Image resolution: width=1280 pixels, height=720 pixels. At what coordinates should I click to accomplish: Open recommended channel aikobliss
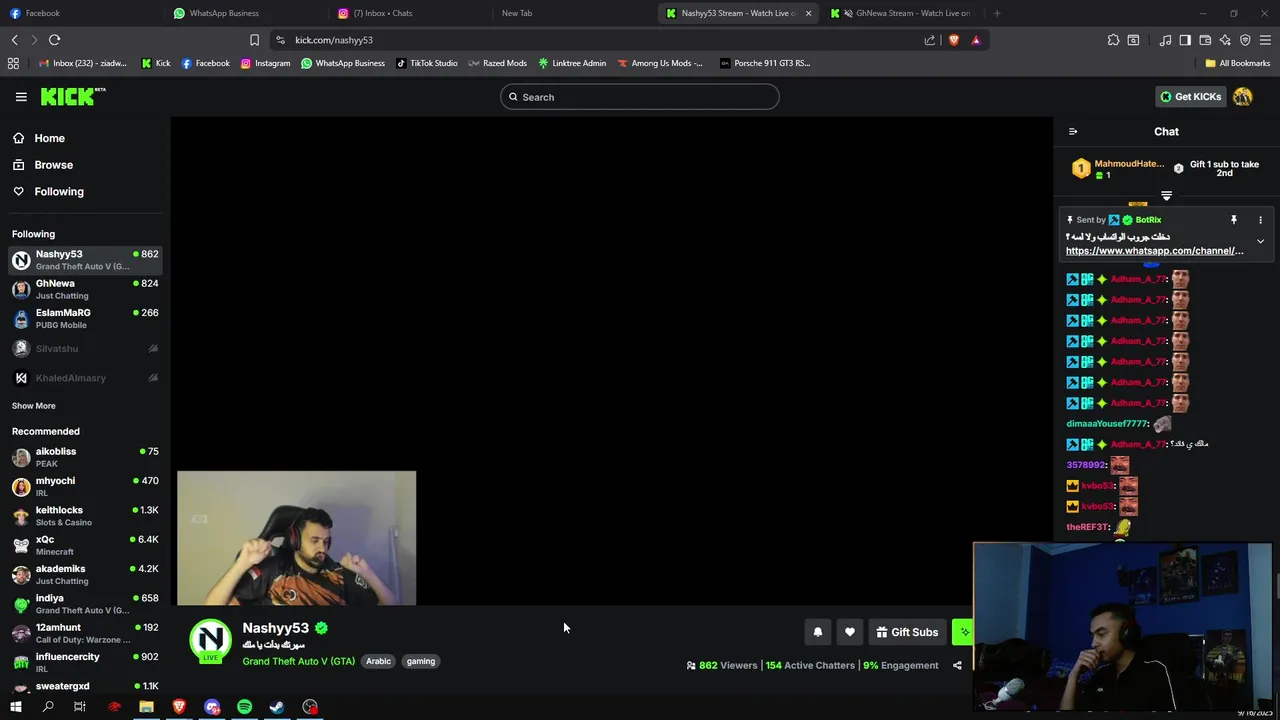[x=85, y=457]
